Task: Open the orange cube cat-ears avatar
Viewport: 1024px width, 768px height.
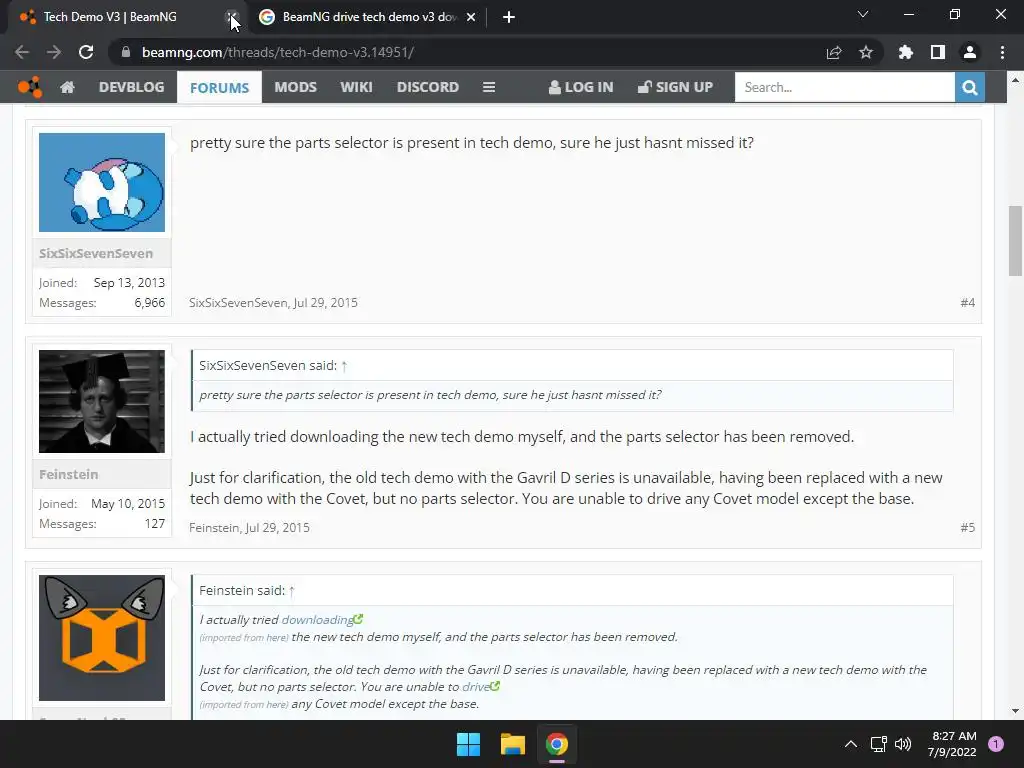Action: [102, 638]
